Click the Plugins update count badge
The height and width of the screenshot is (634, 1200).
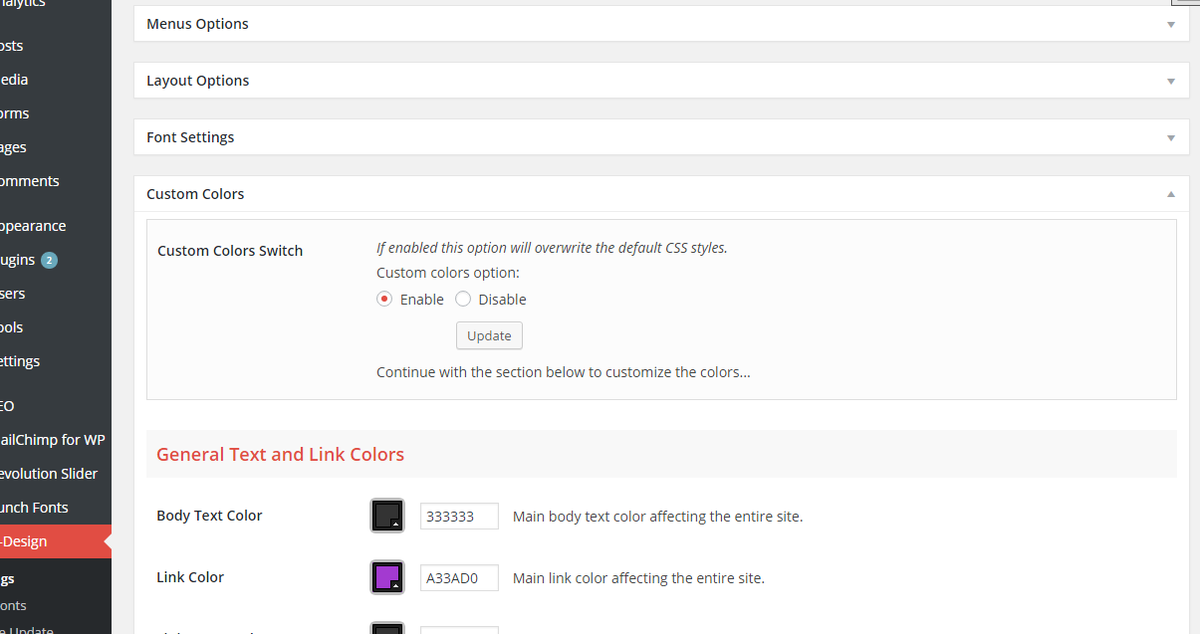[x=49, y=260]
